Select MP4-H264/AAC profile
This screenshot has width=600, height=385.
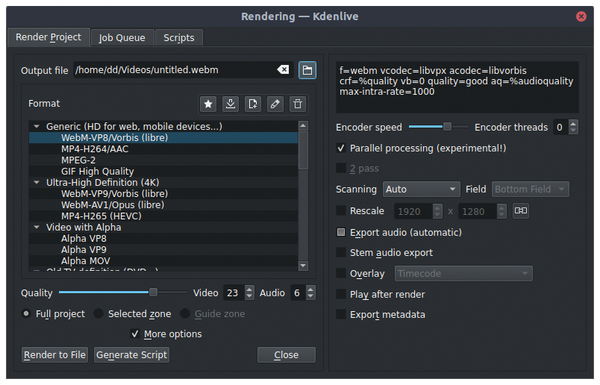pyautogui.click(x=163, y=149)
